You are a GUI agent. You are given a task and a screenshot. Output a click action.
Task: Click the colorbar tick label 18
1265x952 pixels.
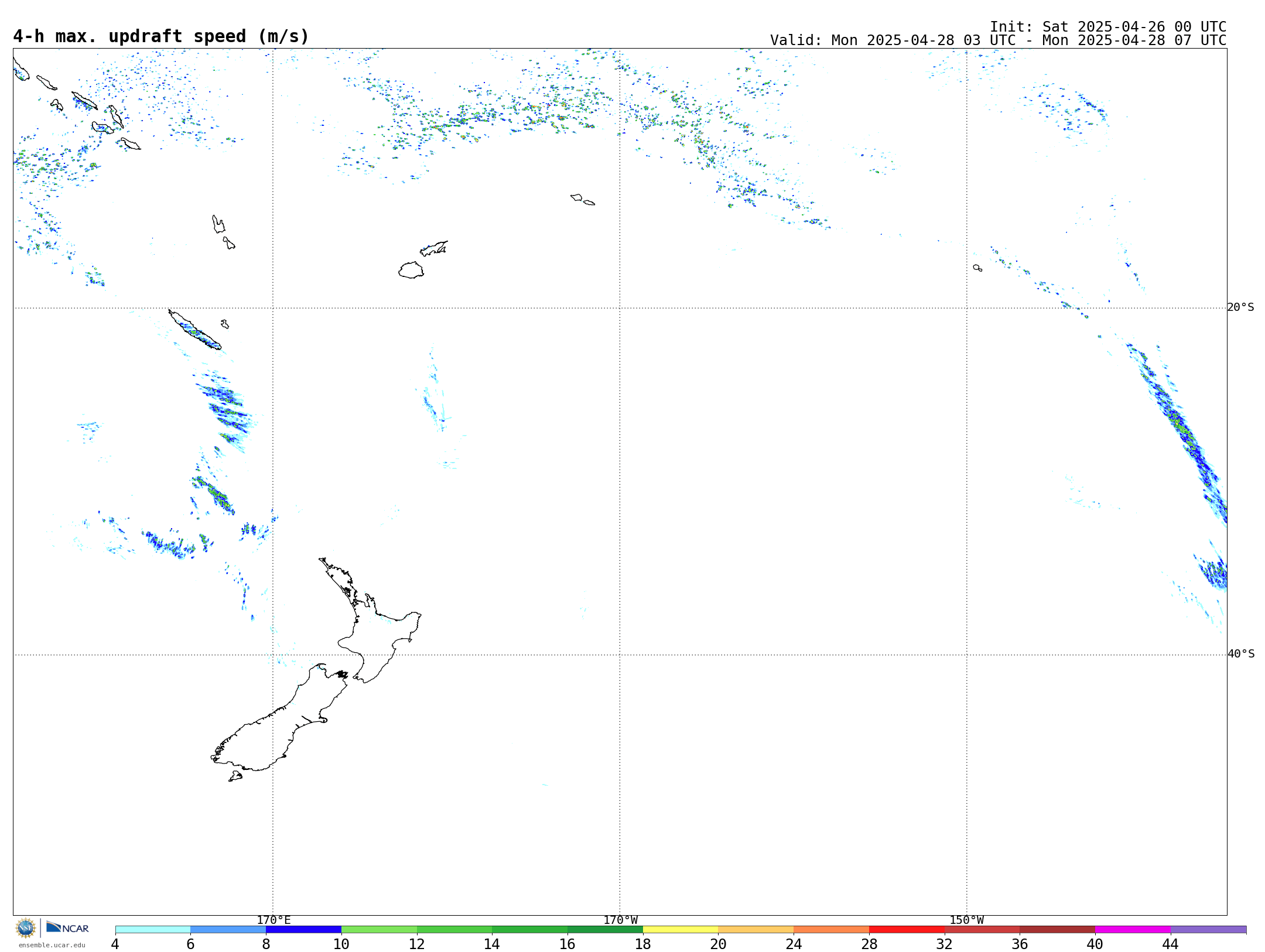click(x=643, y=944)
